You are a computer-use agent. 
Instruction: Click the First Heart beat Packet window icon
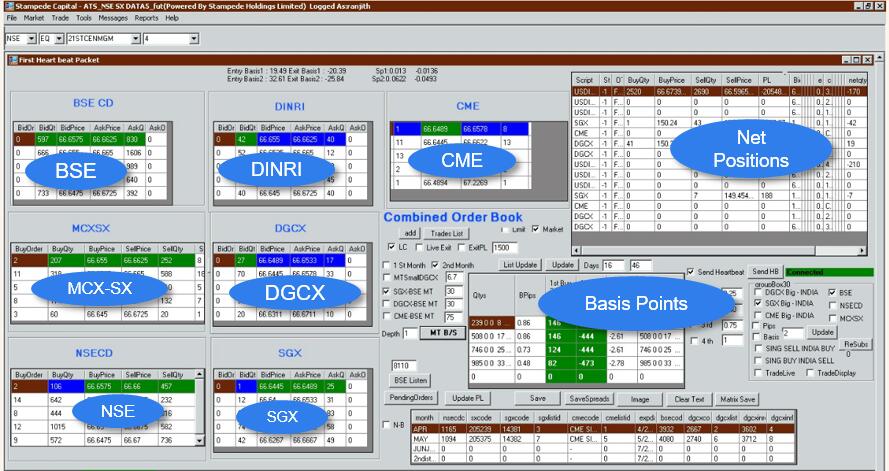click(x=11, y=60)
